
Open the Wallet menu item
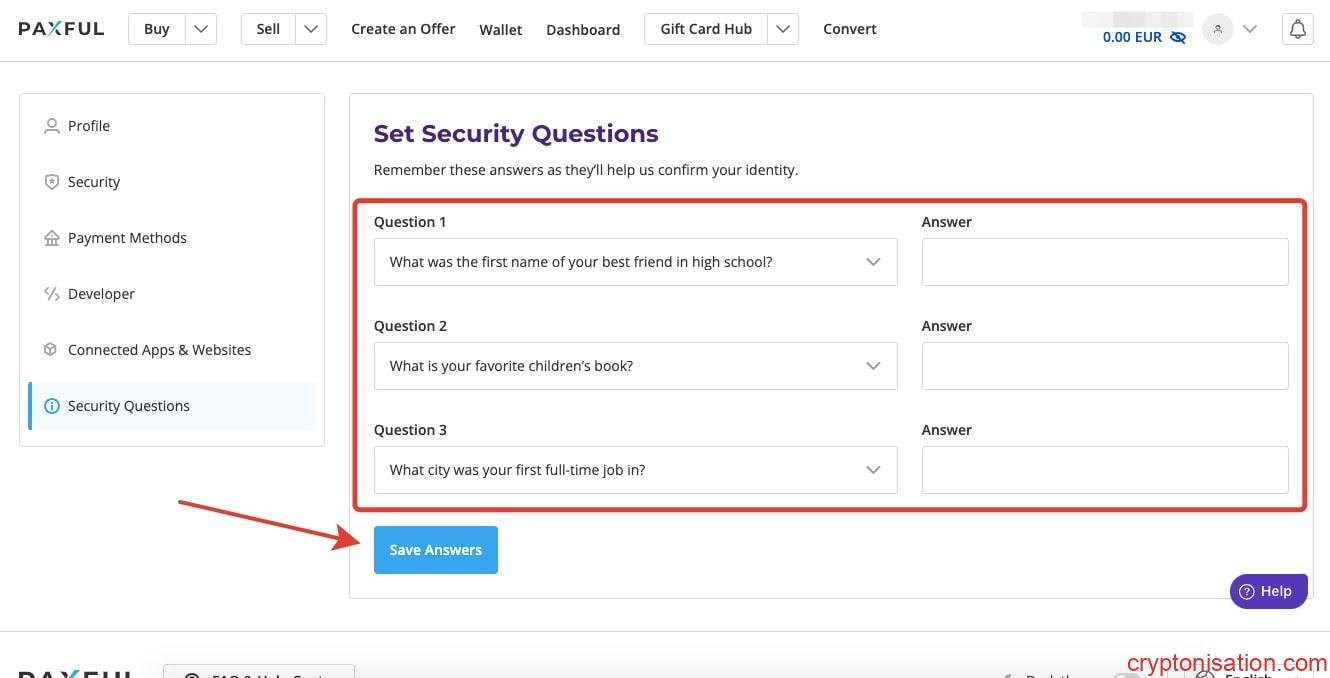(500, 30)
